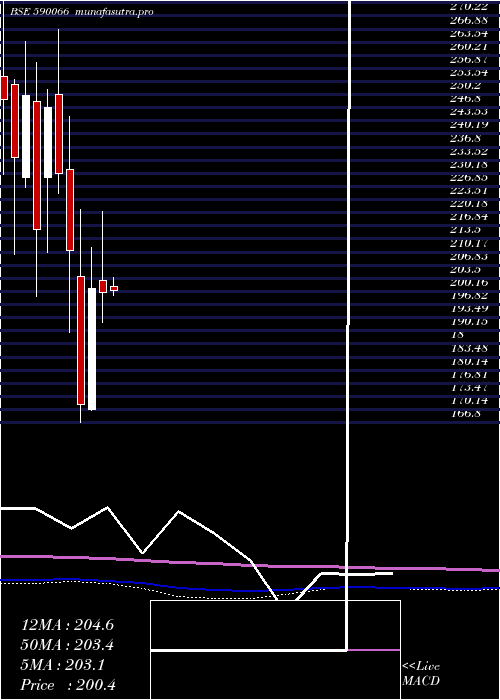Image resolution: width=500 pixels, height=700 pixels.
Task: Select the 236.8 price axis label
Action: pos(466,138)
